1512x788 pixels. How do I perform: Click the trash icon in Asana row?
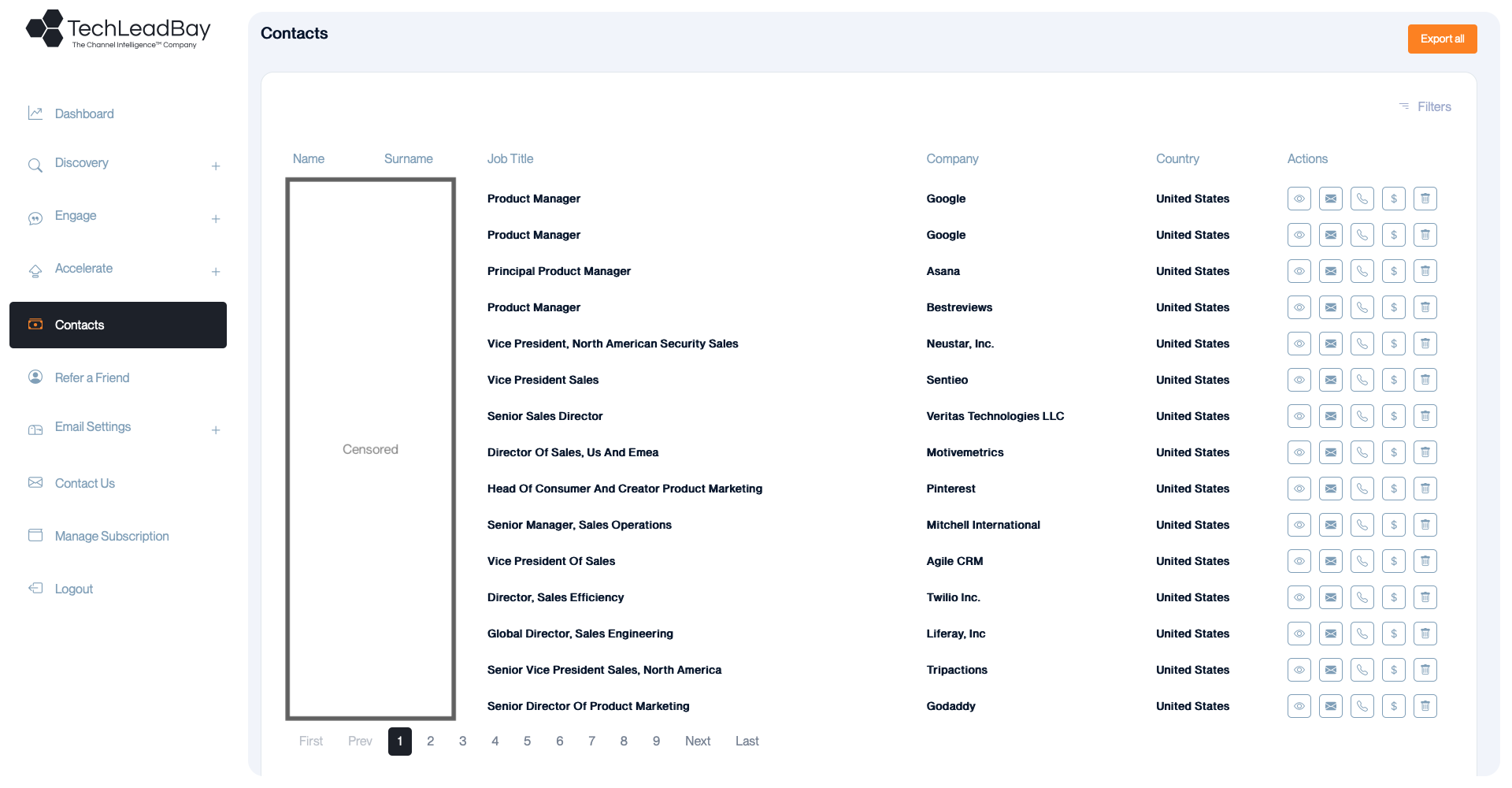[x=1425, y=271]
